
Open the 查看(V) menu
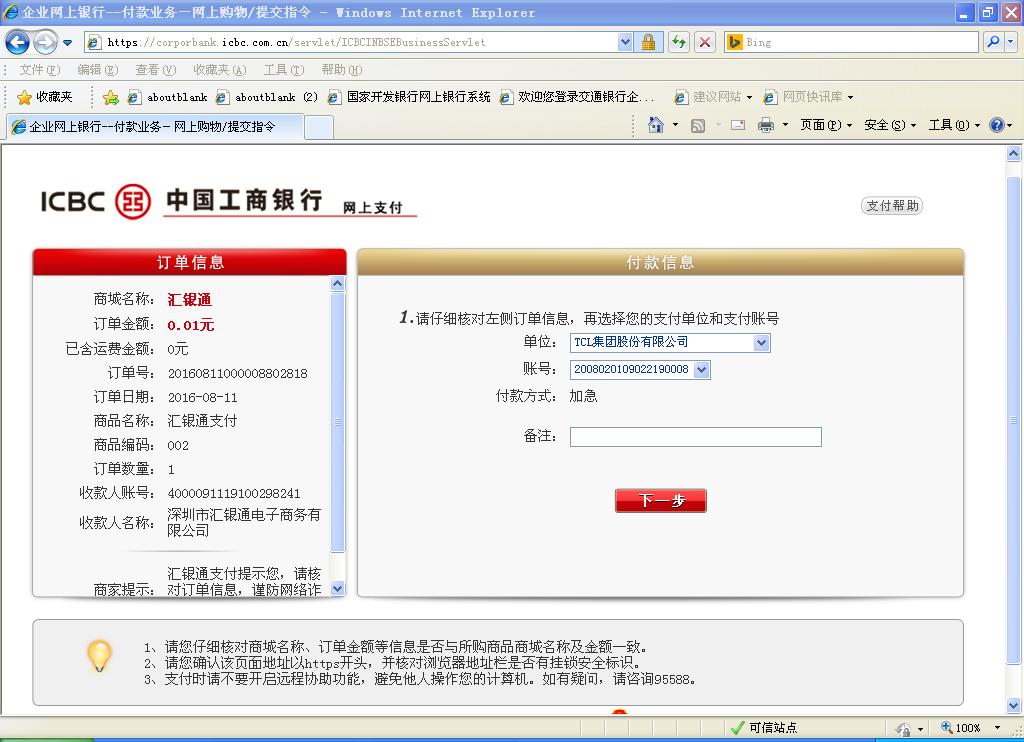155,70
